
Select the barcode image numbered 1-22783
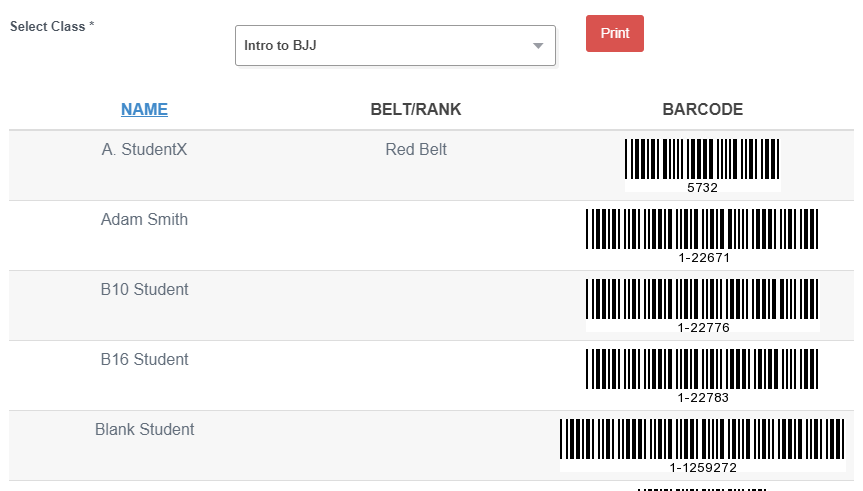pyautogui.click(x=702, y=375)
